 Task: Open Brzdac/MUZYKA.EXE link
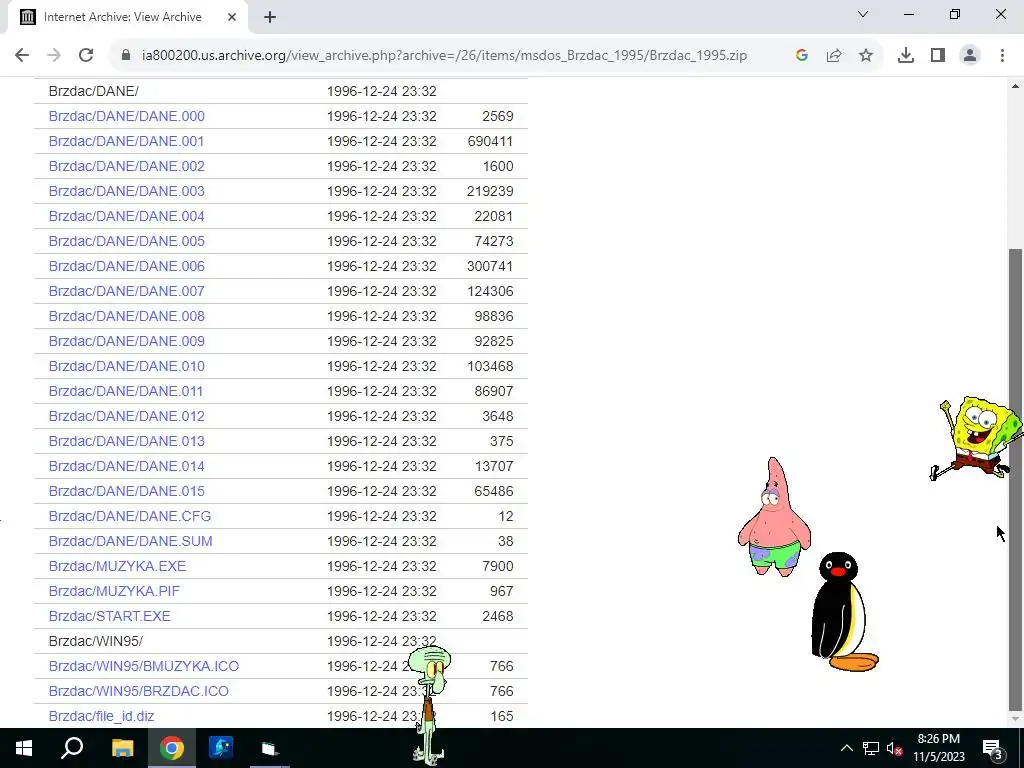coord(118,566)
